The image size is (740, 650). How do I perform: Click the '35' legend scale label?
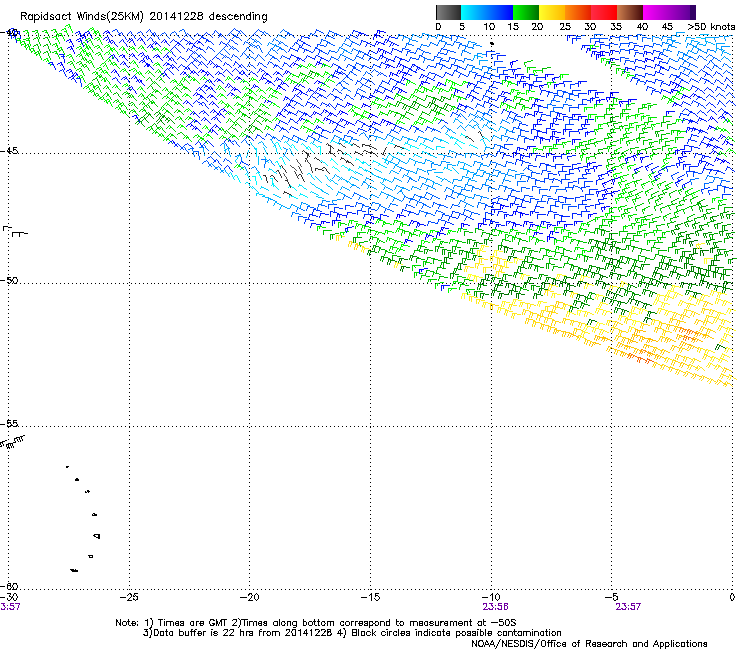(616, 27)
